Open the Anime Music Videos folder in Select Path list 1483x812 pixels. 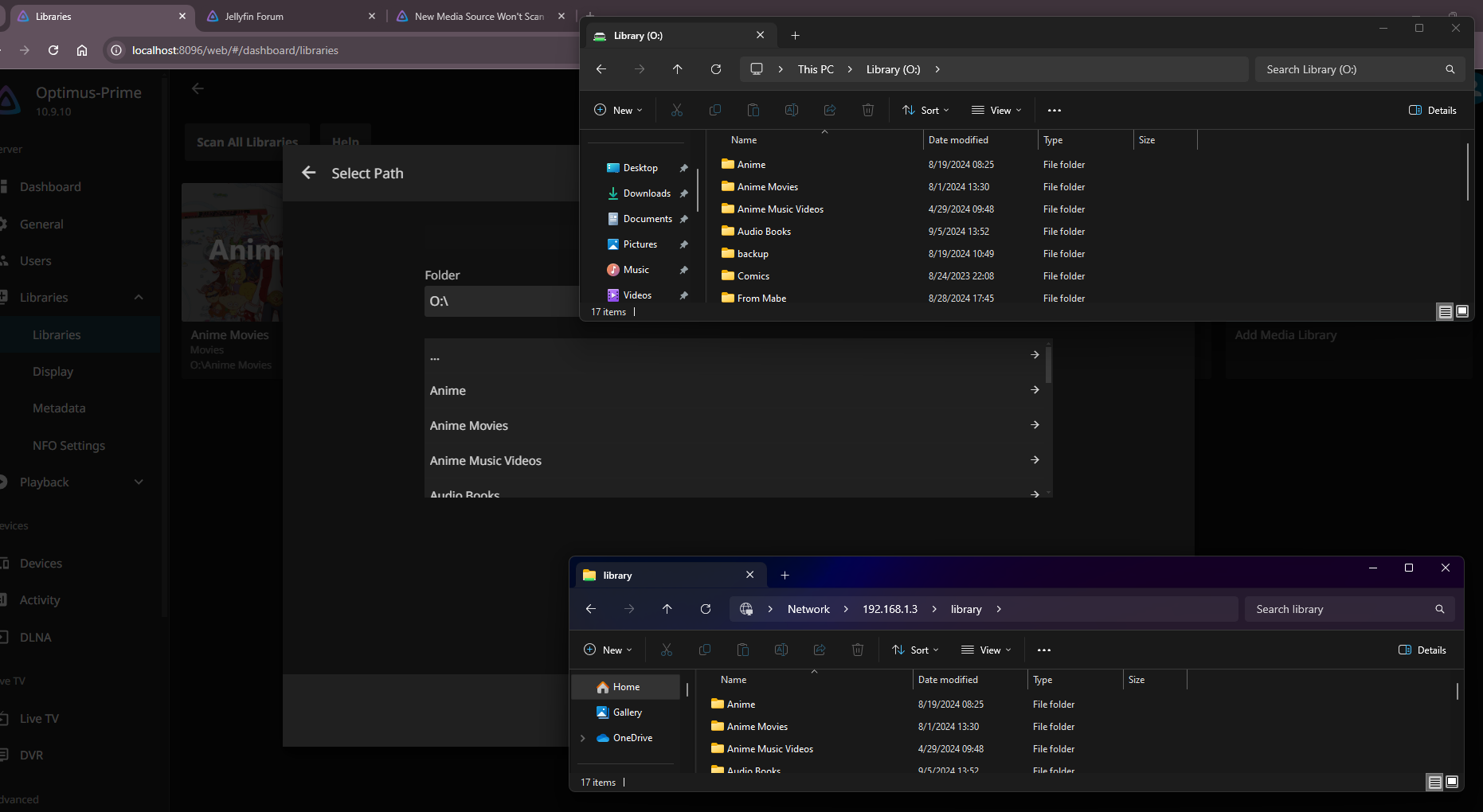click(x=486, y=460)
